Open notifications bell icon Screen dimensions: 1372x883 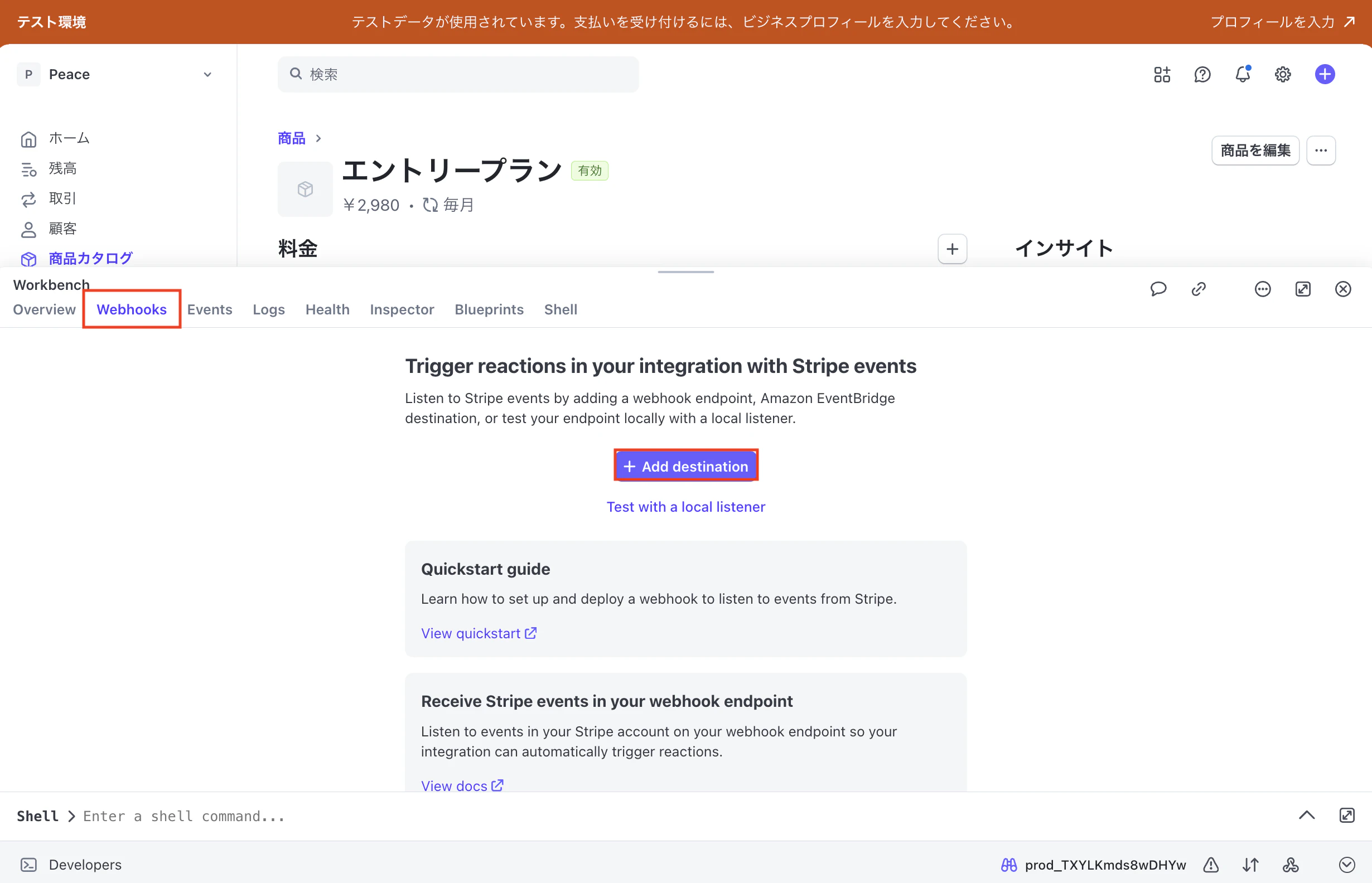[1243, 75]
